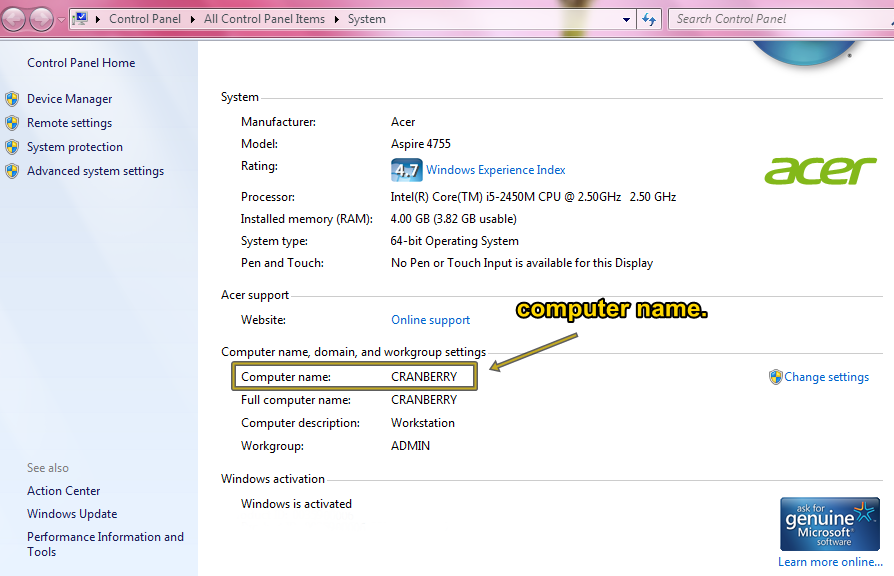Click the 4.7 Windows Experience Index badge
Screen dimensions: 894x576
[x=406, y=169]
